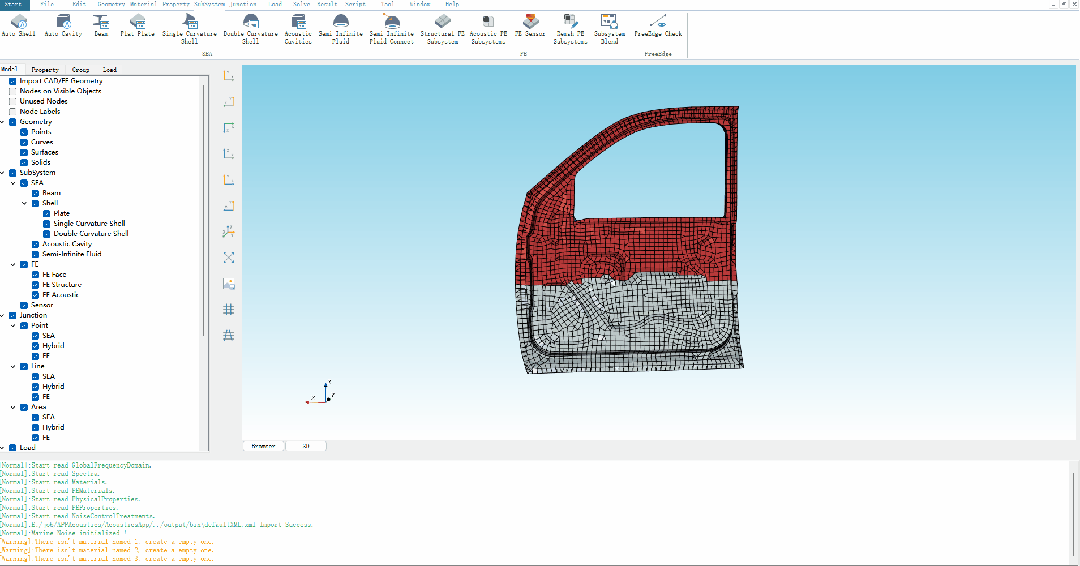Open the Help menu
1080x566 pixels.
pos(452,3)
